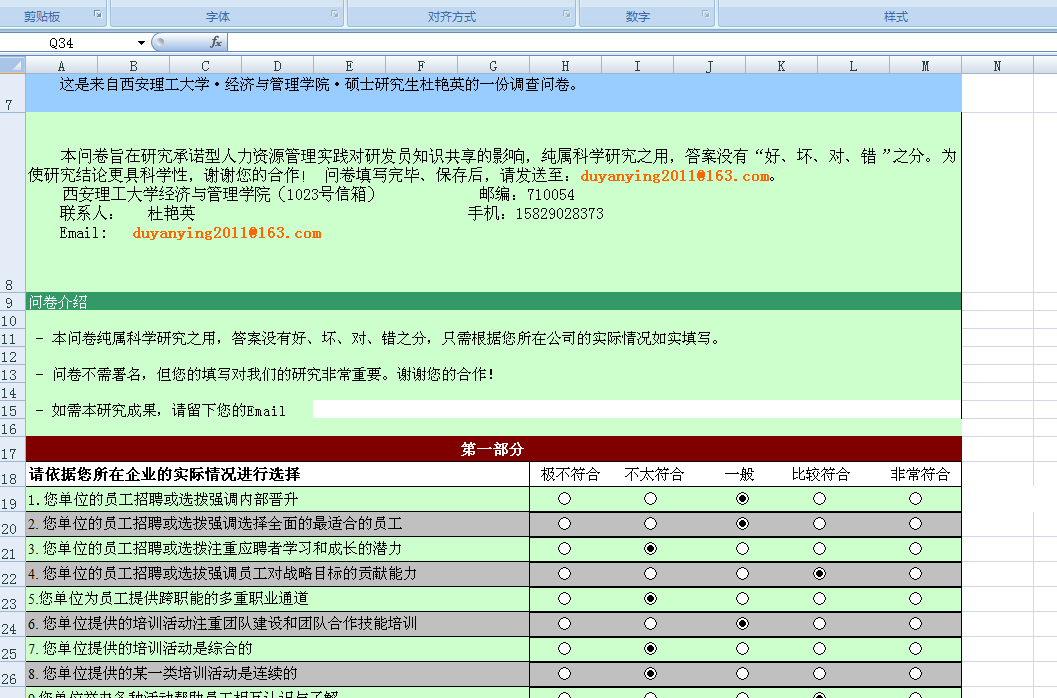Select 一般 for question 2 最适合的员工

click(x=742, y=524)
